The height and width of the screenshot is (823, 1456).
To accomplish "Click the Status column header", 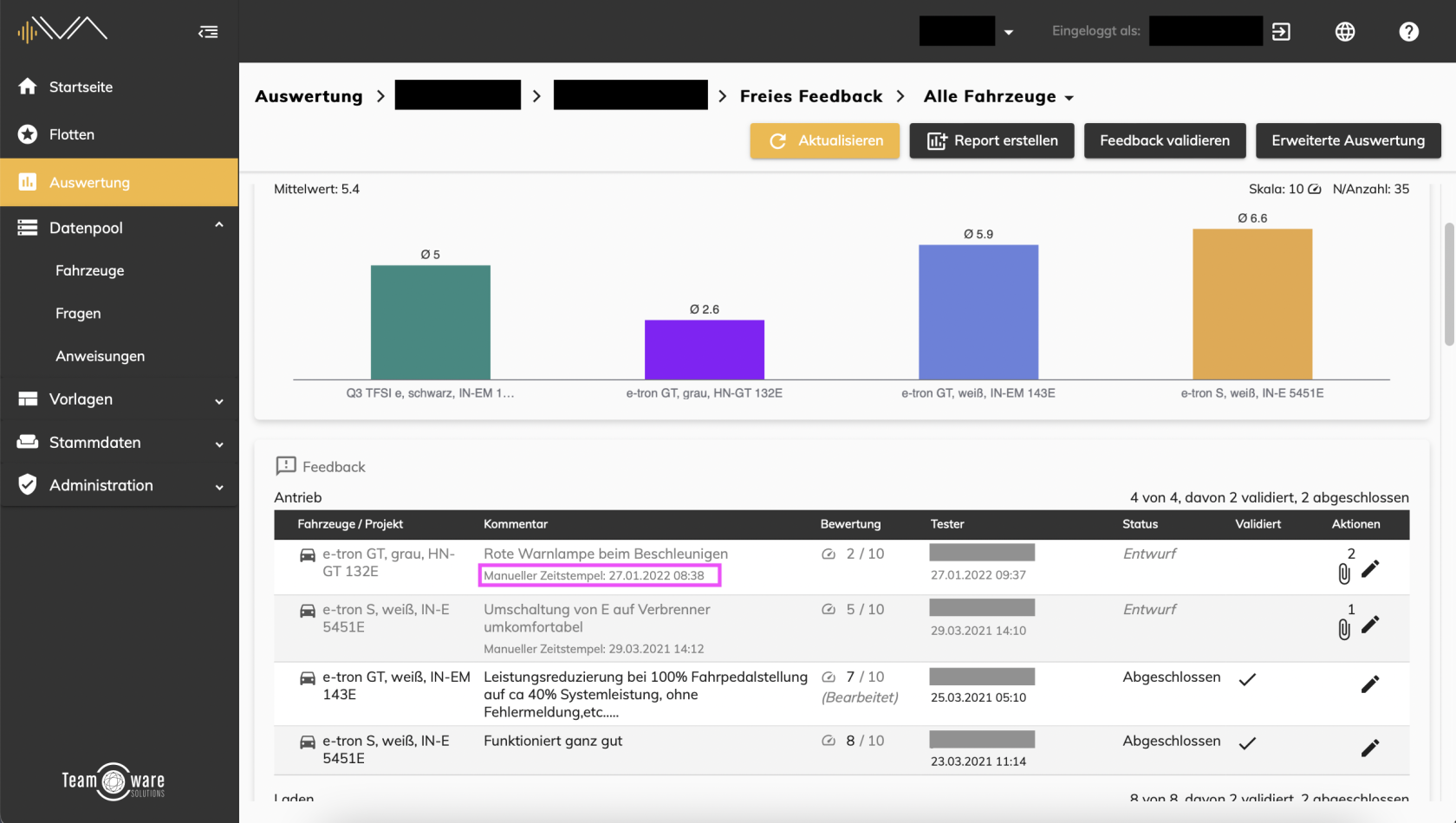I will [1140, 524].
